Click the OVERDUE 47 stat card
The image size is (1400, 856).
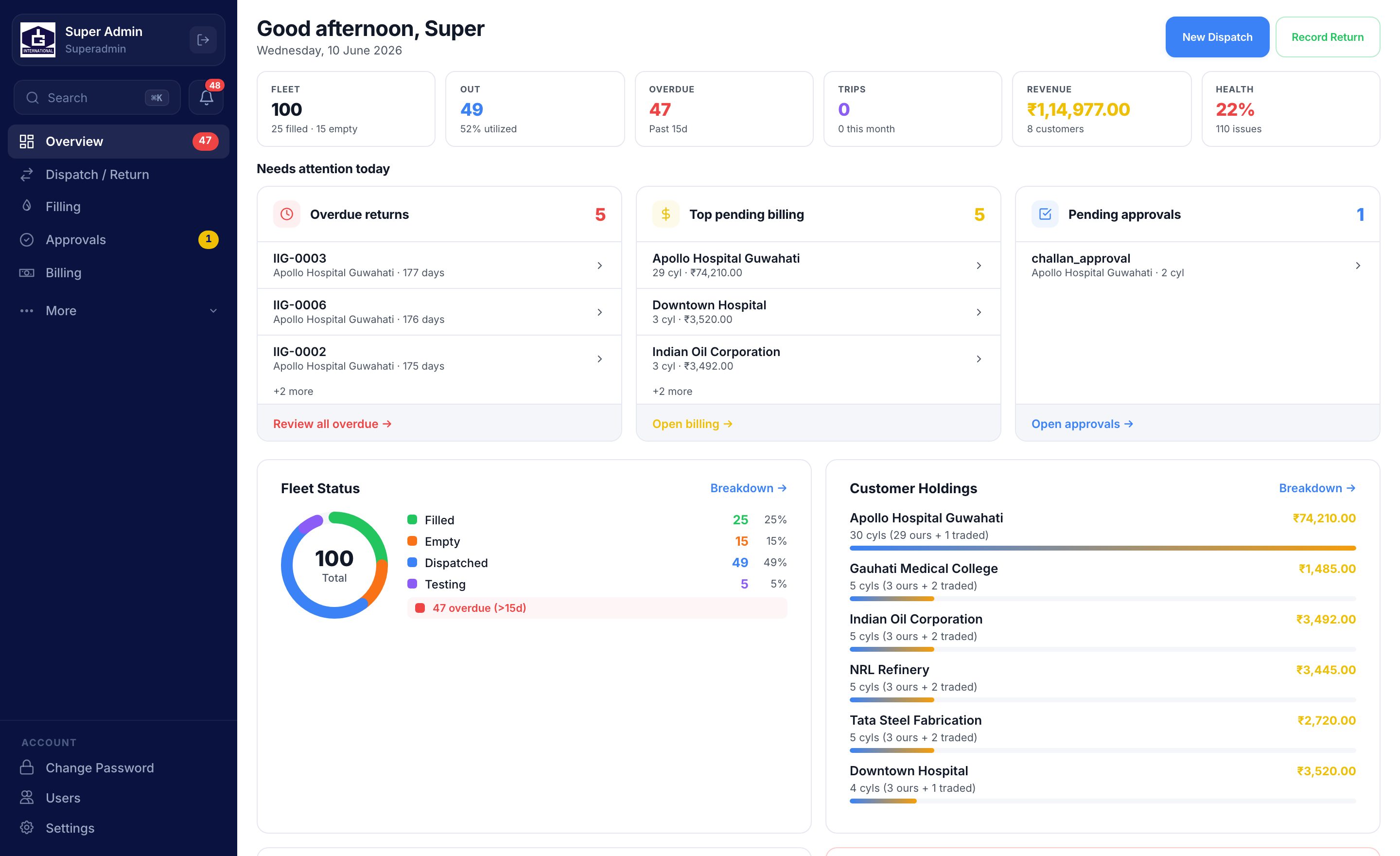click(x=724, y=109)
